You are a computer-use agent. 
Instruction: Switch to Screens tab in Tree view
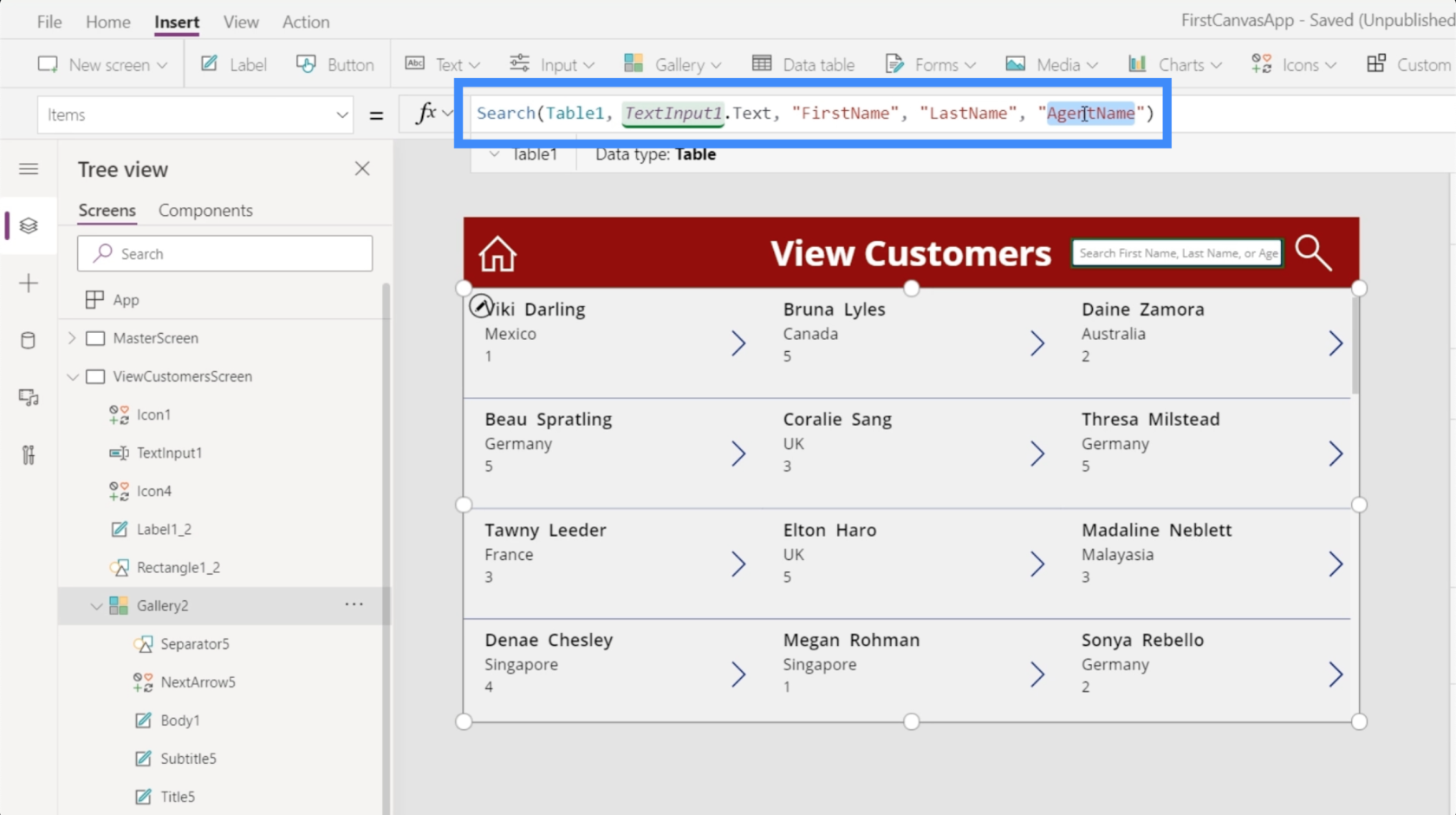point(107,211)
